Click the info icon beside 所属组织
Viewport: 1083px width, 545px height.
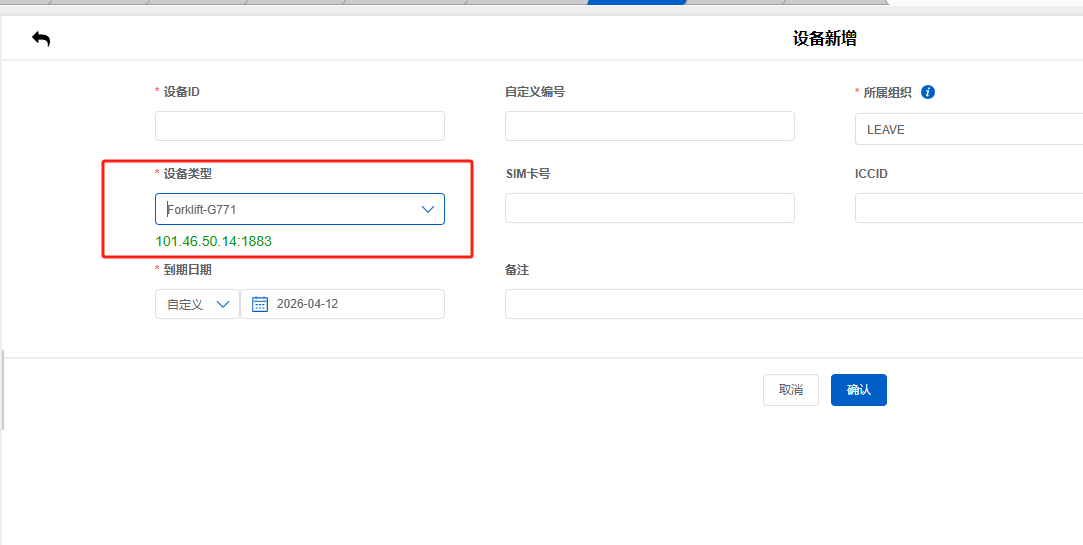tap(927, 92)
